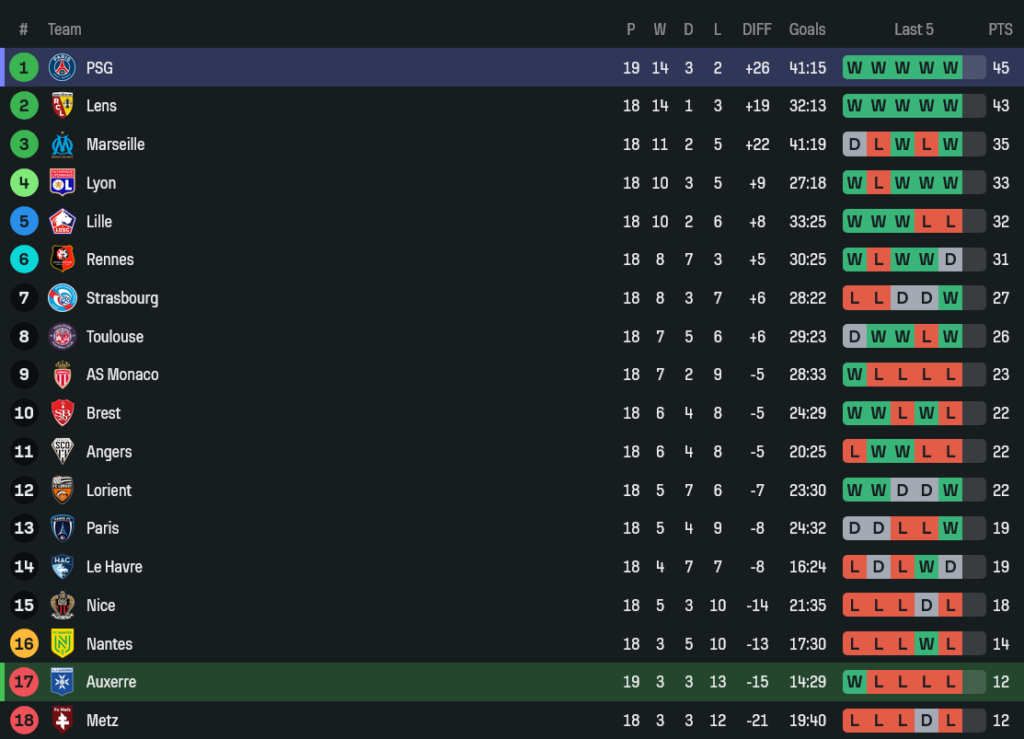Sort table by PTS column header
Screen dimensions: 1024x739
click(1000, 30)
